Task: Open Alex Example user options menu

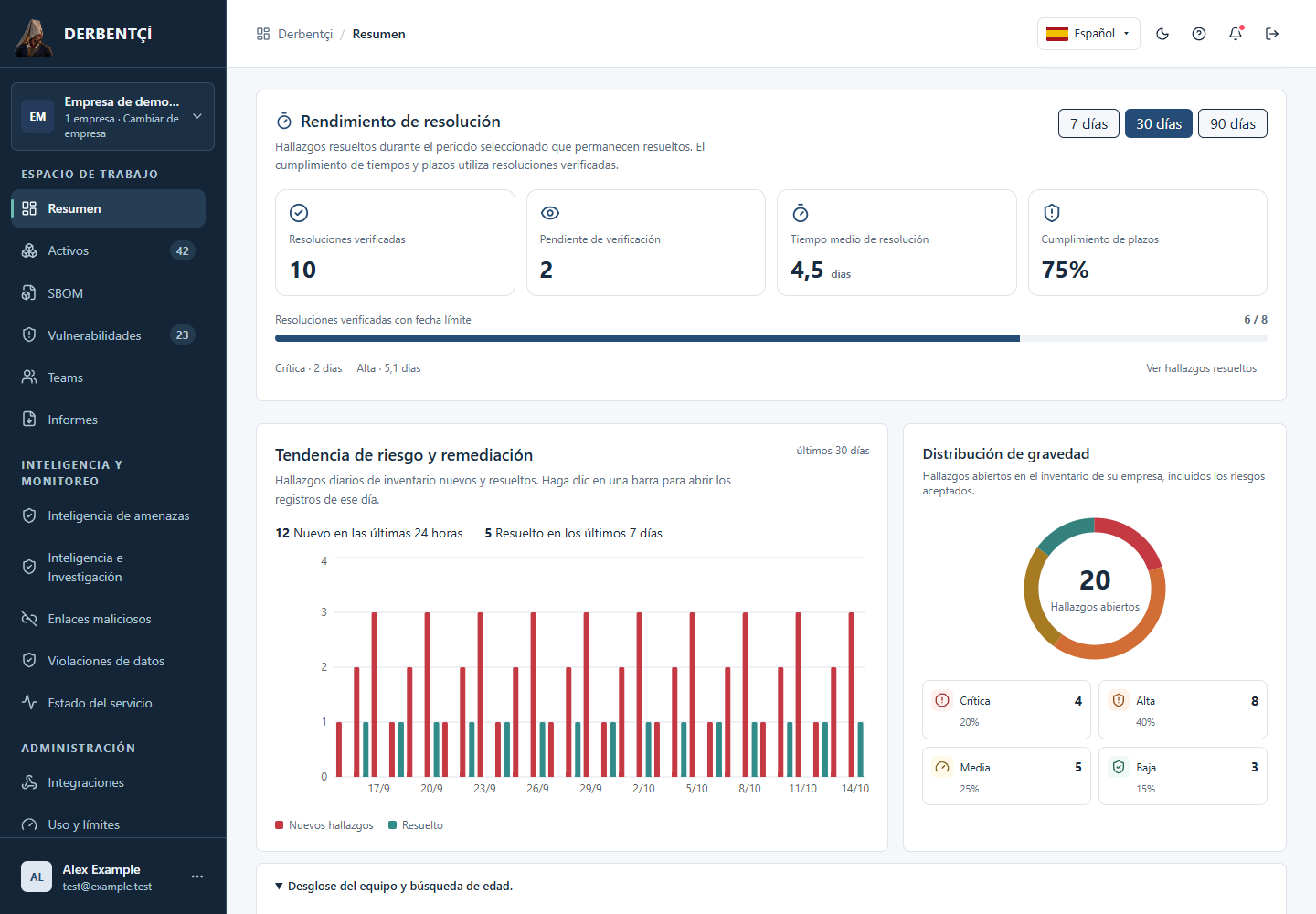Action: pyautogui.click(x=197, y=877)
